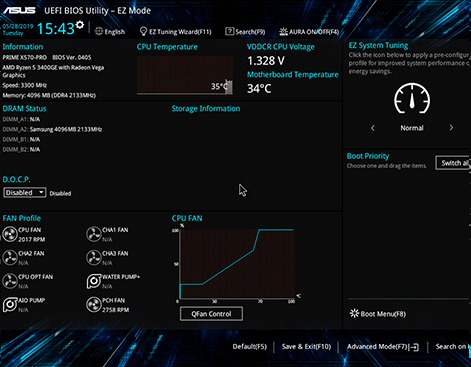Click the 2758 RPM PCH fan reading
The image size is (471, 367).
point(115,310)
